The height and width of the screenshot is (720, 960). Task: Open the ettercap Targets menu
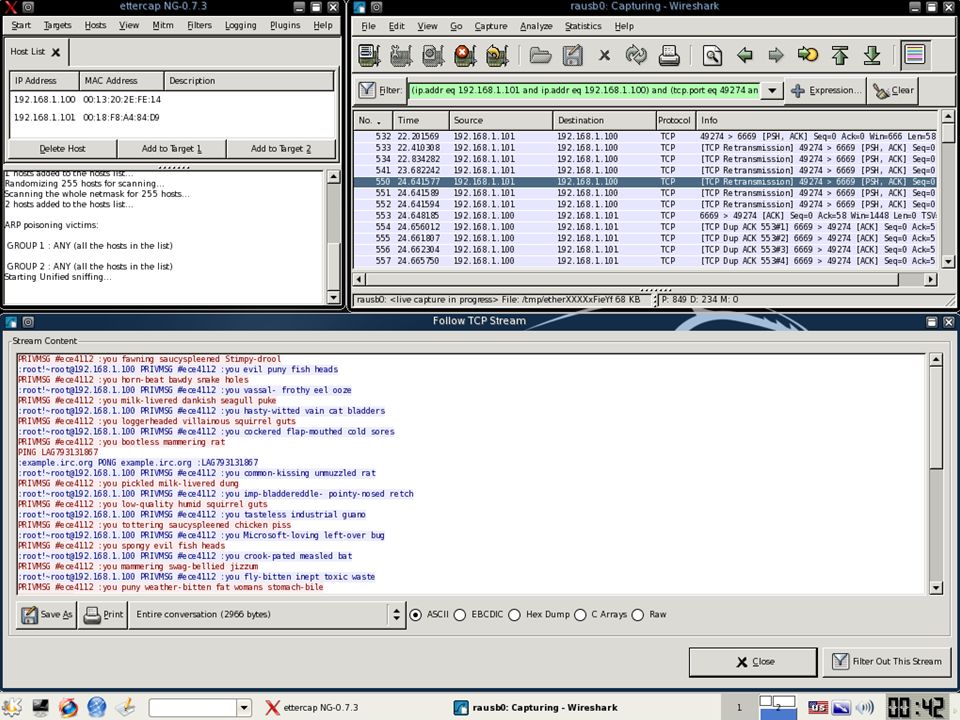58,25
